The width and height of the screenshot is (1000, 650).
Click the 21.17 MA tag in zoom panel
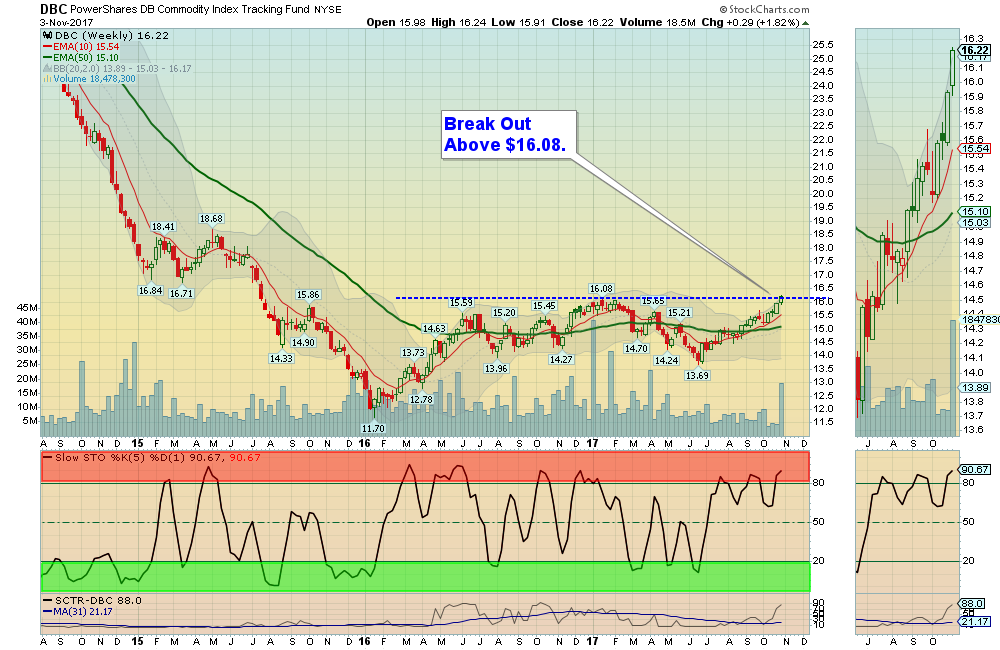(975, 621)
